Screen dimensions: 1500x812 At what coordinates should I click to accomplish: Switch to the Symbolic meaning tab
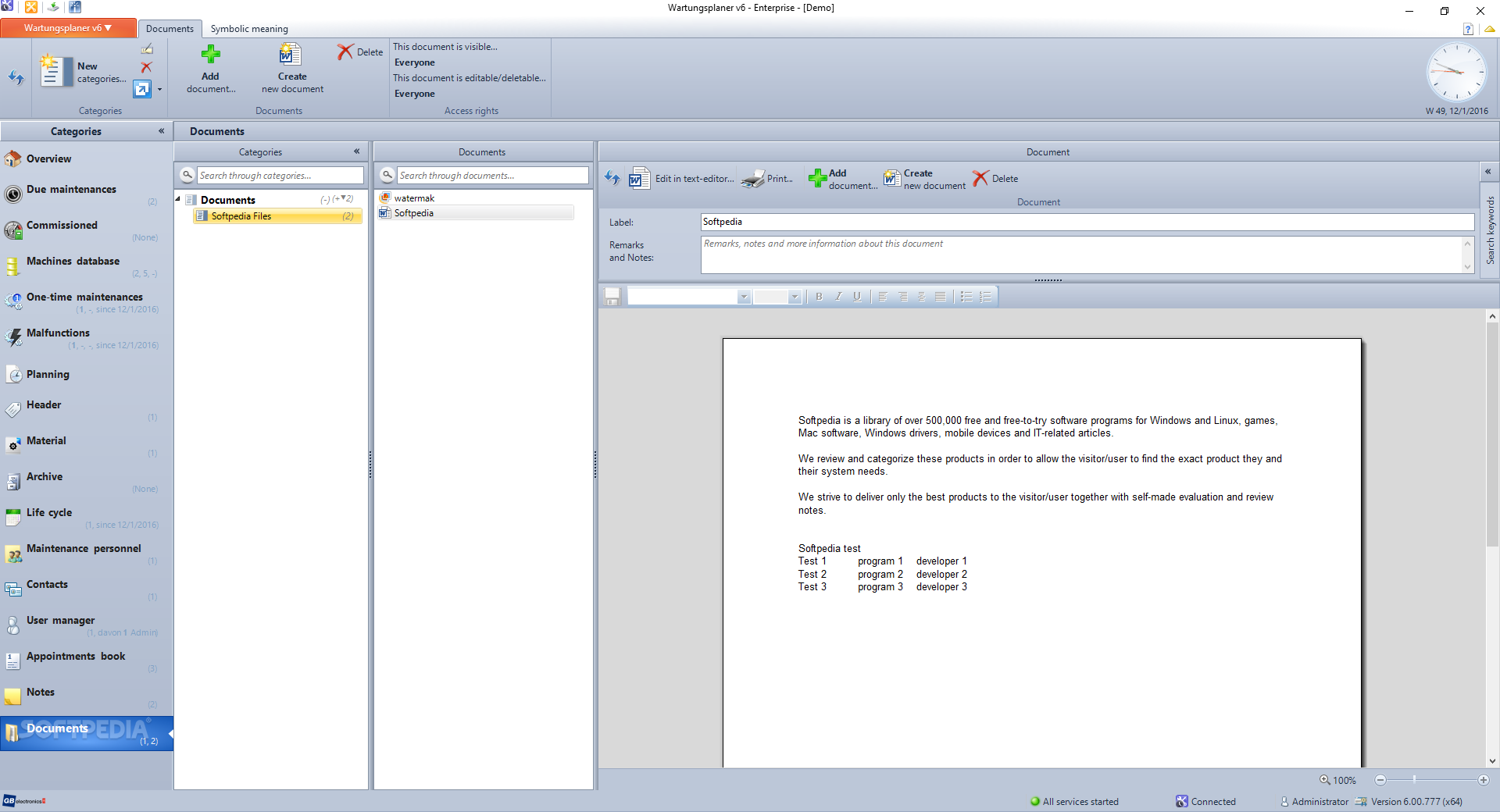(x=249, y=29)
